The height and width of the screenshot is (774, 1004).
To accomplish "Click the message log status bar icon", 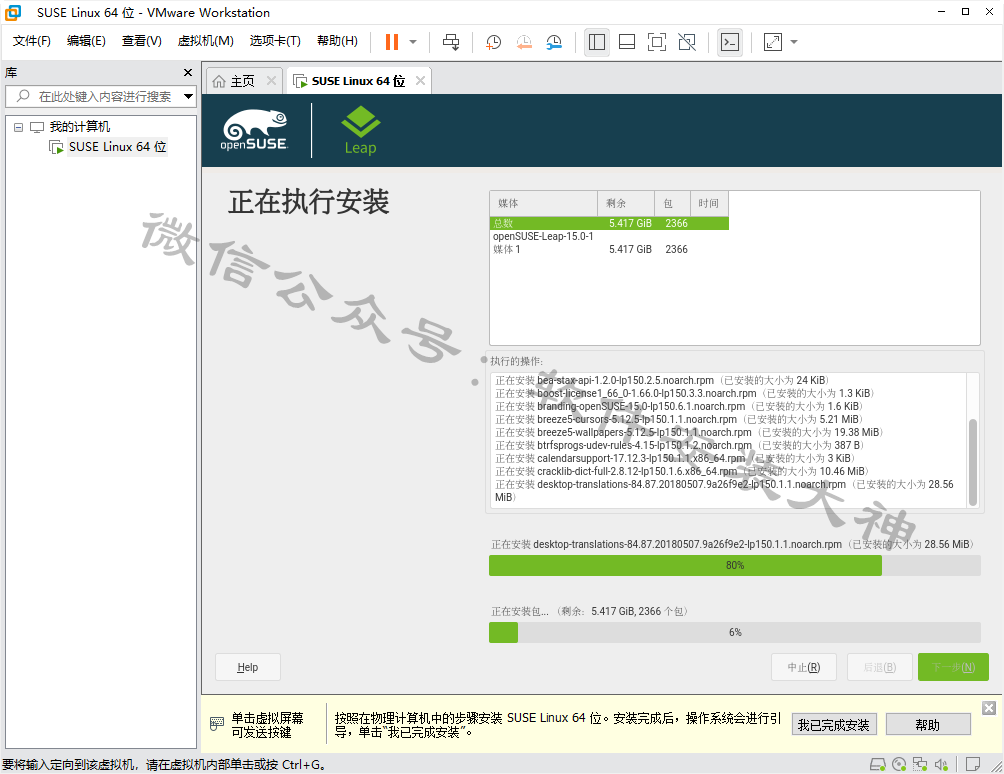I will tap(973, 764).
